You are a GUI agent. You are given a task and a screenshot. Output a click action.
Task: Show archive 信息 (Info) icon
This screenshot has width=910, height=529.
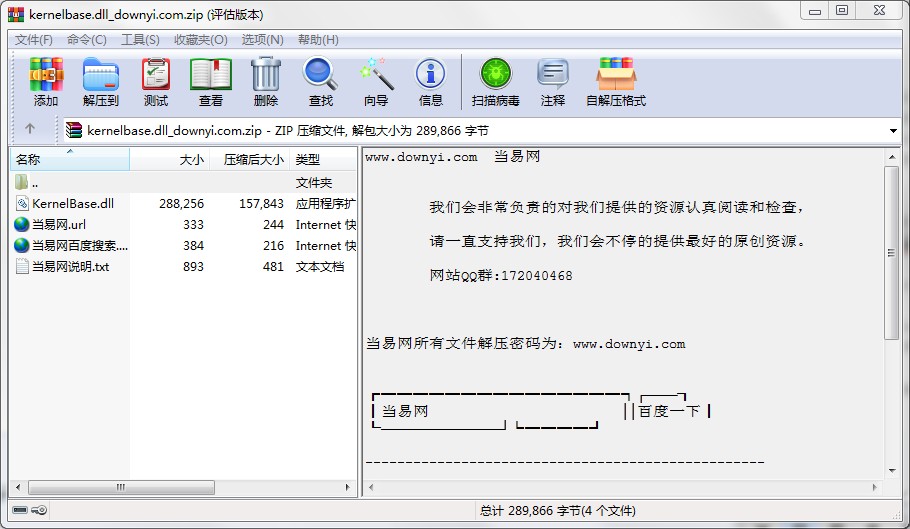(x=431, y=75)
